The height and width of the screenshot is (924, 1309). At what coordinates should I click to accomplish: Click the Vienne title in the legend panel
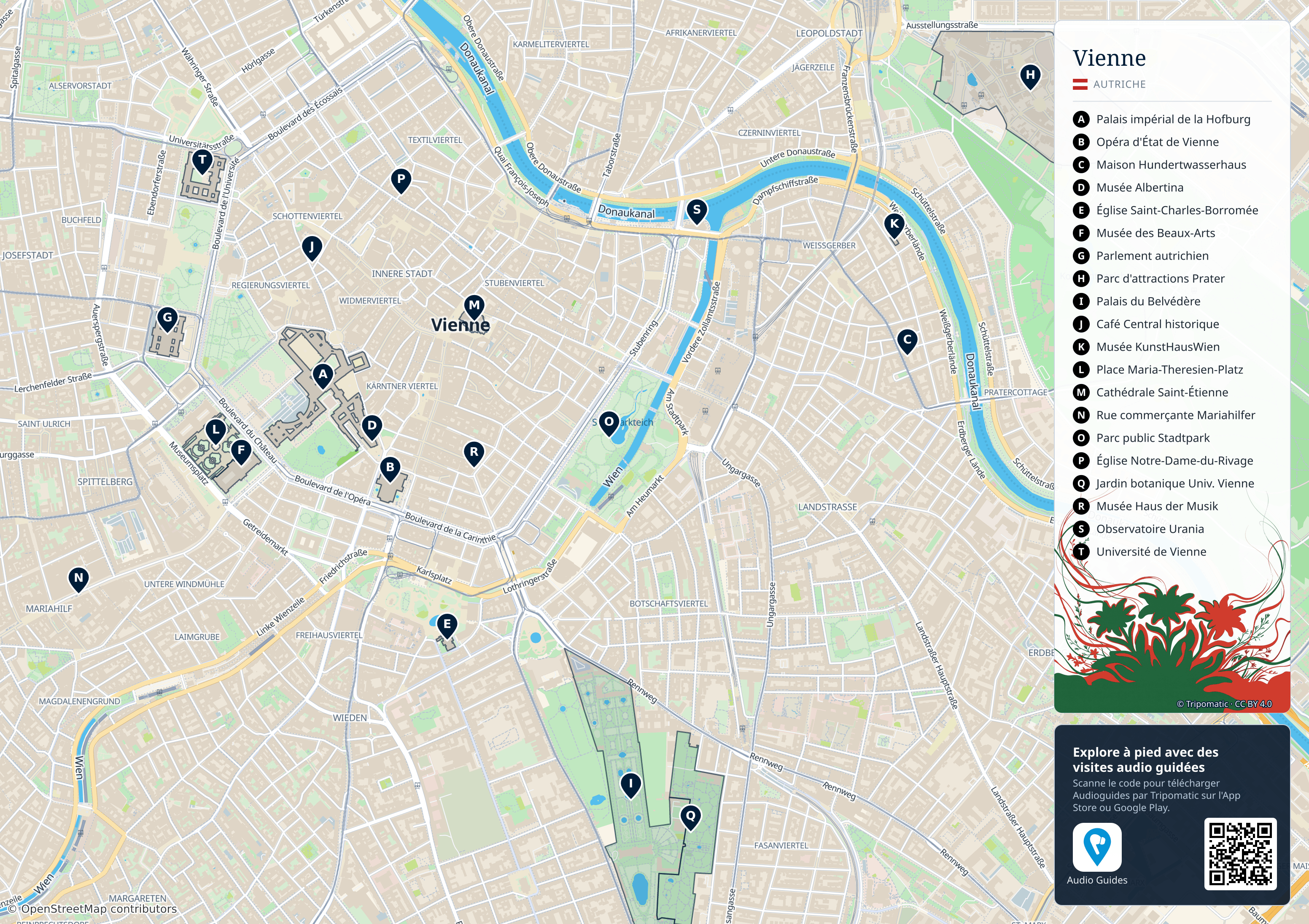[1109, 58]
